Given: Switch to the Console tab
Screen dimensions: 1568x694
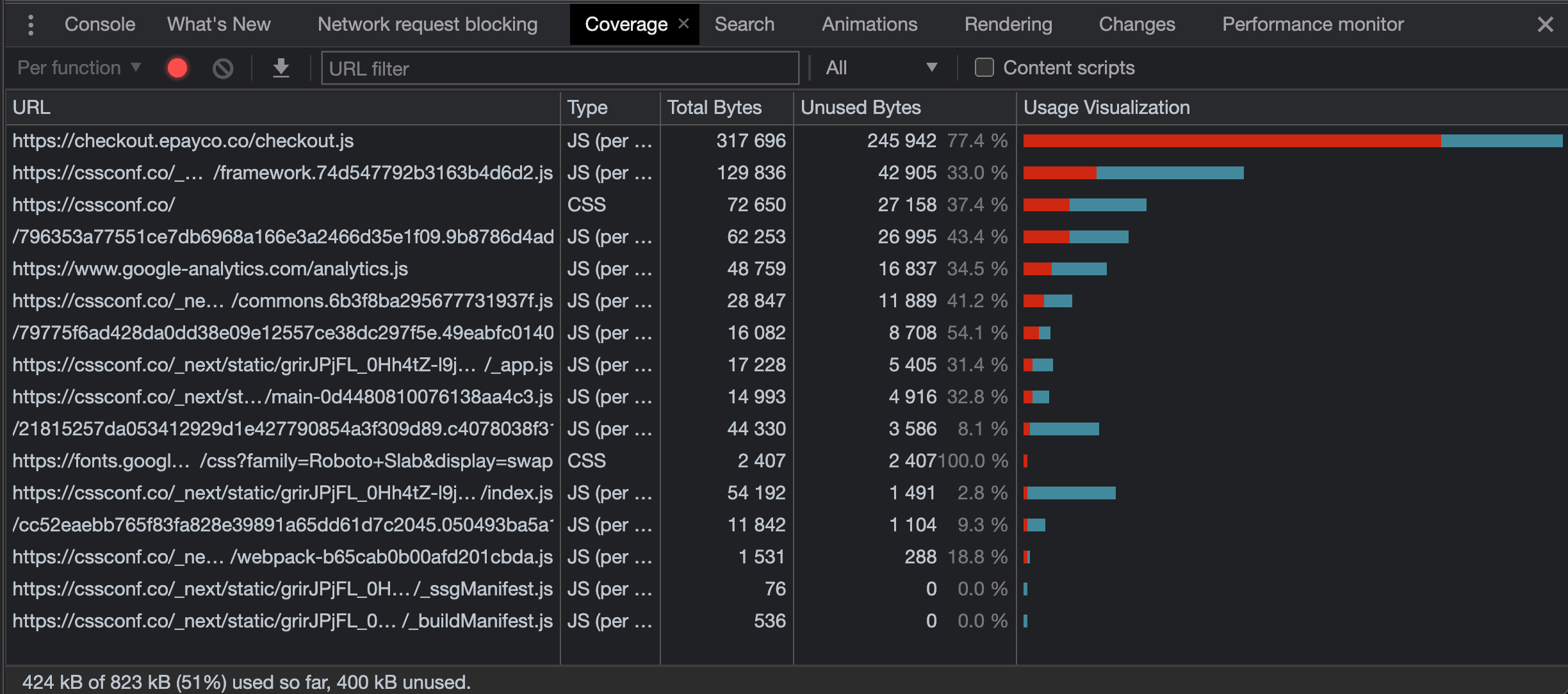Looking at the screenshot, I should tap(100, 24).
